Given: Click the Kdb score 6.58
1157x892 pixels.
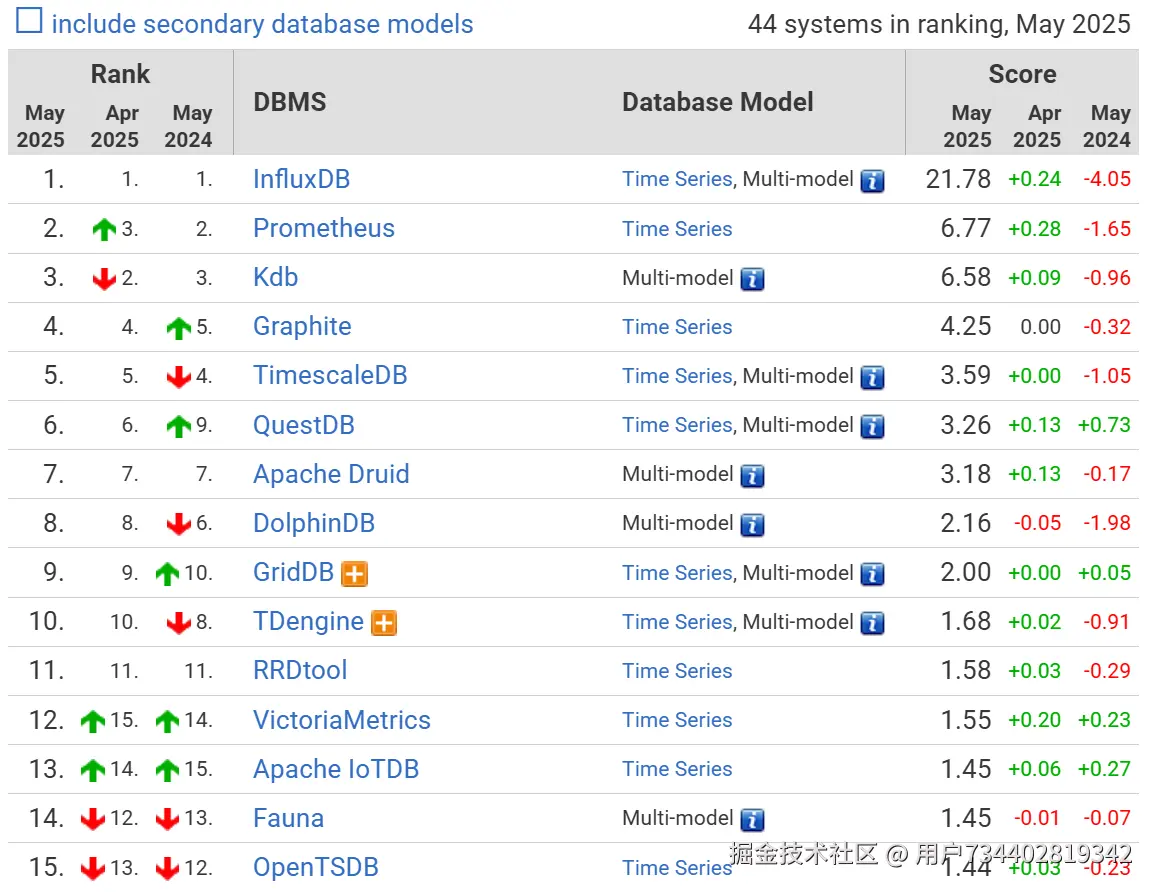Looking at the screenshot, I should coord(965,277).
